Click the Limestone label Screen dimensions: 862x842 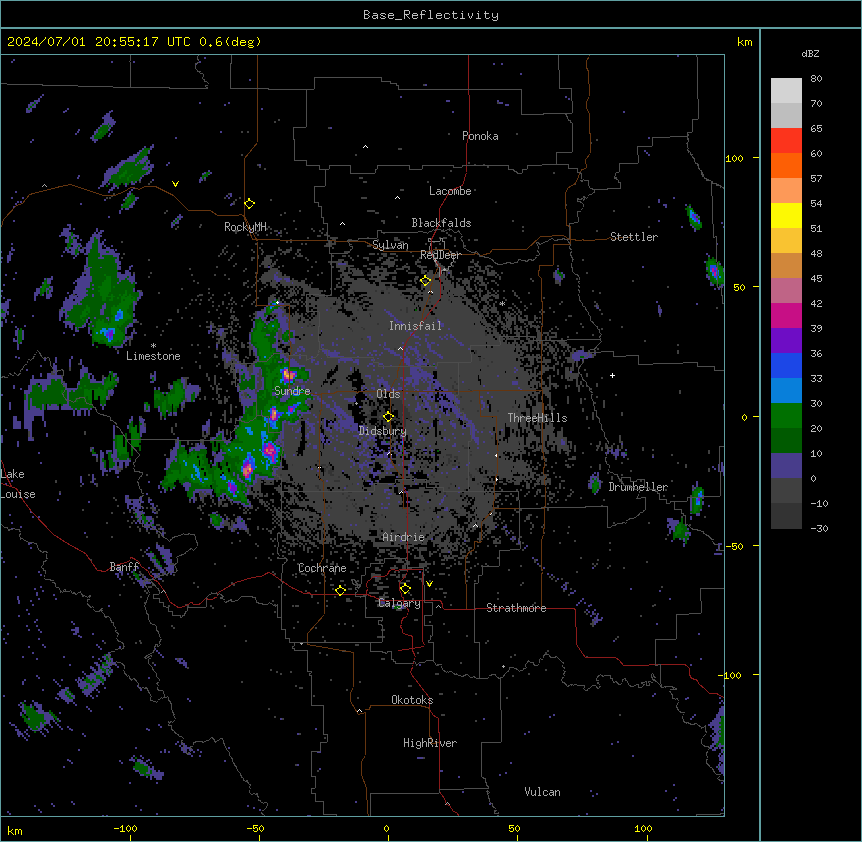point(153,356)
